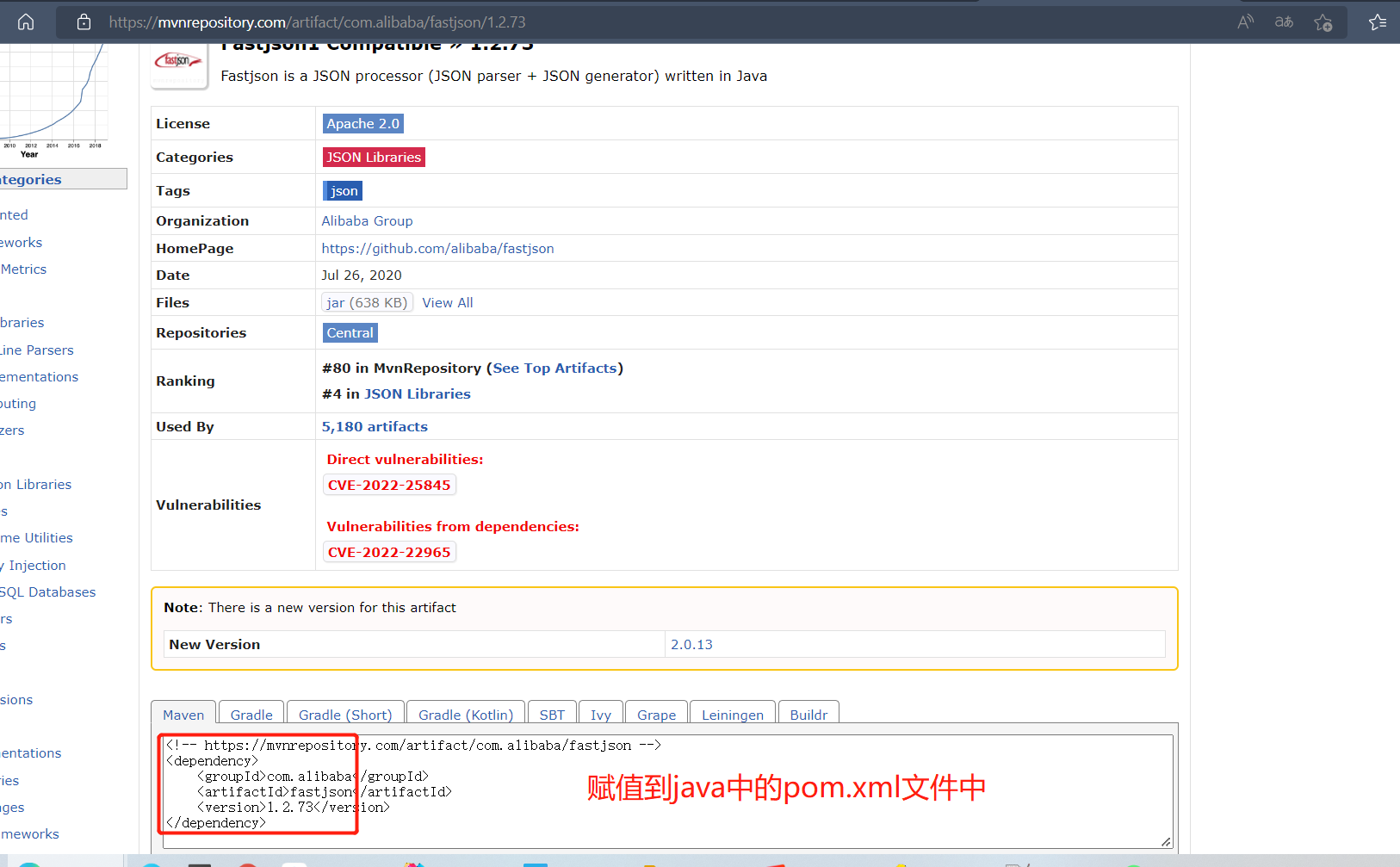Open dependency vulnerability CVE-2022-22965
Viewport: 1400px width, 867px height.
click(389, 553)
